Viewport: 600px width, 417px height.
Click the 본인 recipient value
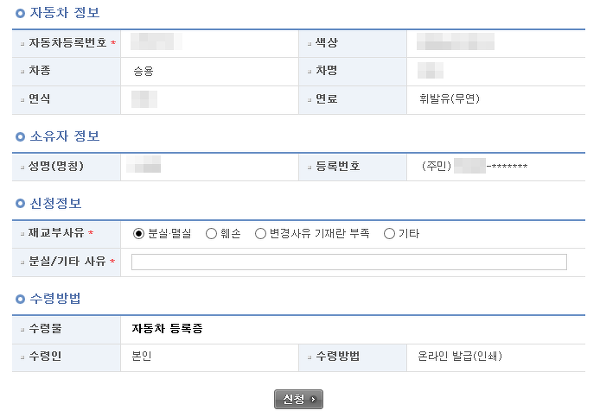[x=142, y=356]
